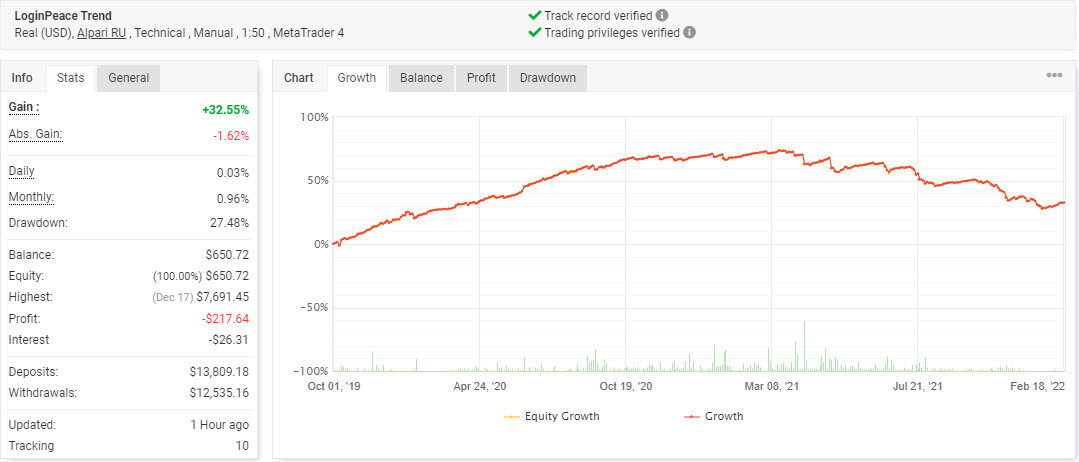Click the 27.48% drawdown value

(230, 223)
